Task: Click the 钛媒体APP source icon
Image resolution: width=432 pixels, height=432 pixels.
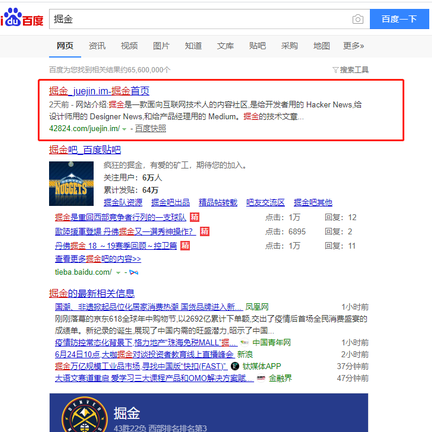Action: click(x=235, y=366)
